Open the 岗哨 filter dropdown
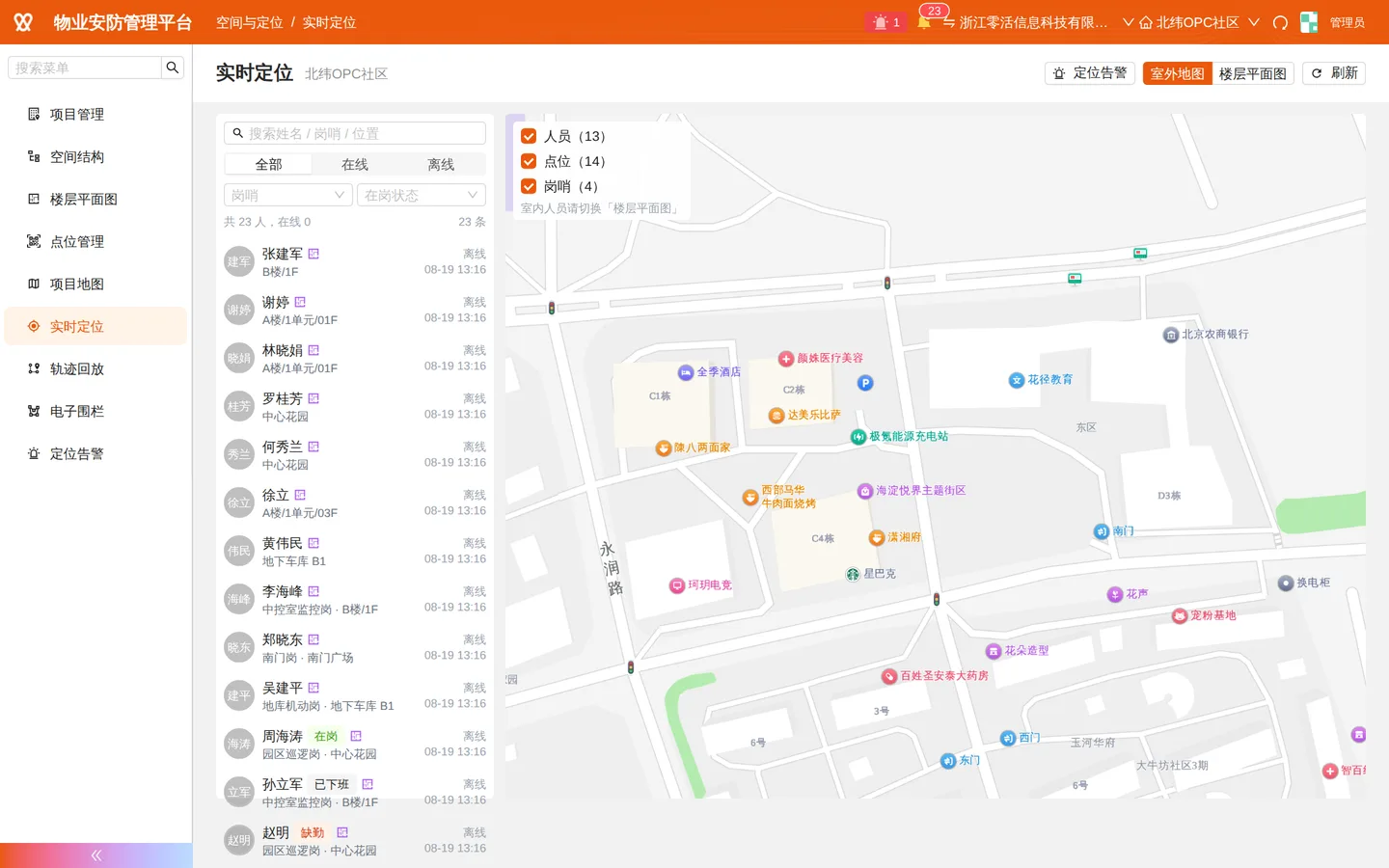 (288, 195)
